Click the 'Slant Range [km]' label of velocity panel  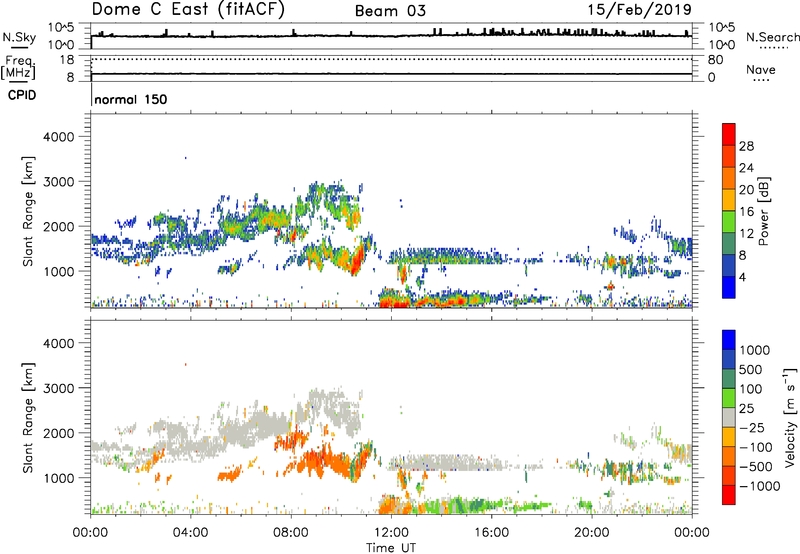click(28, 418)
